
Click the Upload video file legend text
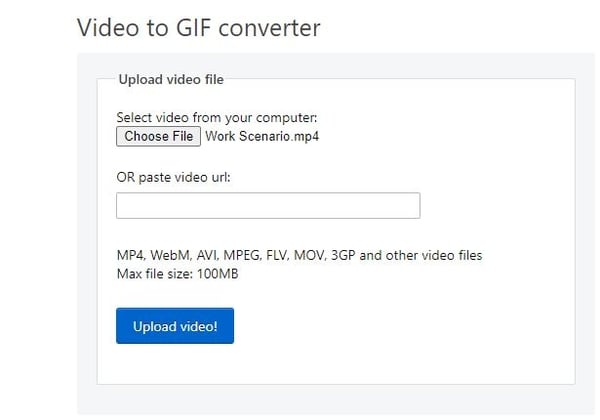tap(171, 80)
